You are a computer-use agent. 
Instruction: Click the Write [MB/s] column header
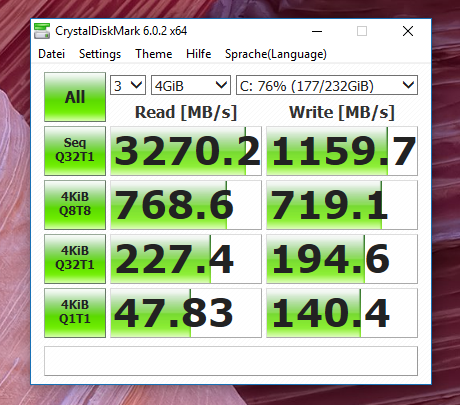(x=342, y=112)
